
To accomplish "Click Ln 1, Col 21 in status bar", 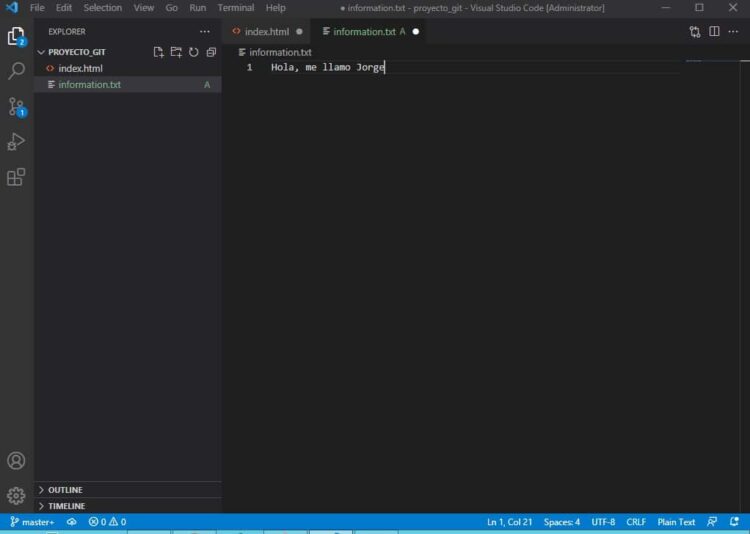I will click(509, 522).
